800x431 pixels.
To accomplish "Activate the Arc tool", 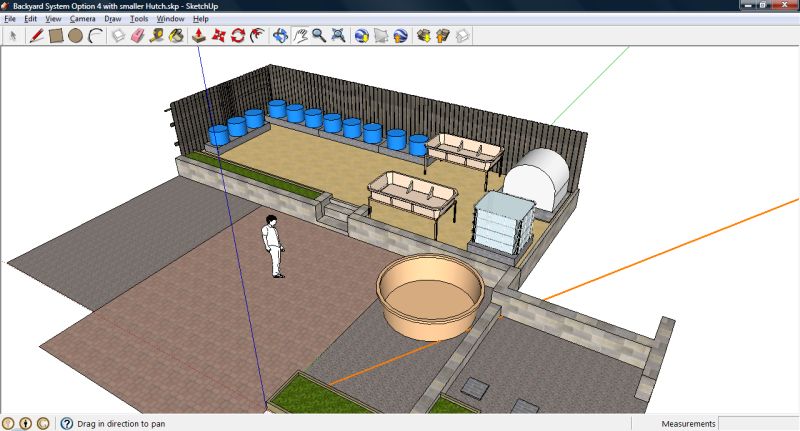I will click(x=95, y=36).
